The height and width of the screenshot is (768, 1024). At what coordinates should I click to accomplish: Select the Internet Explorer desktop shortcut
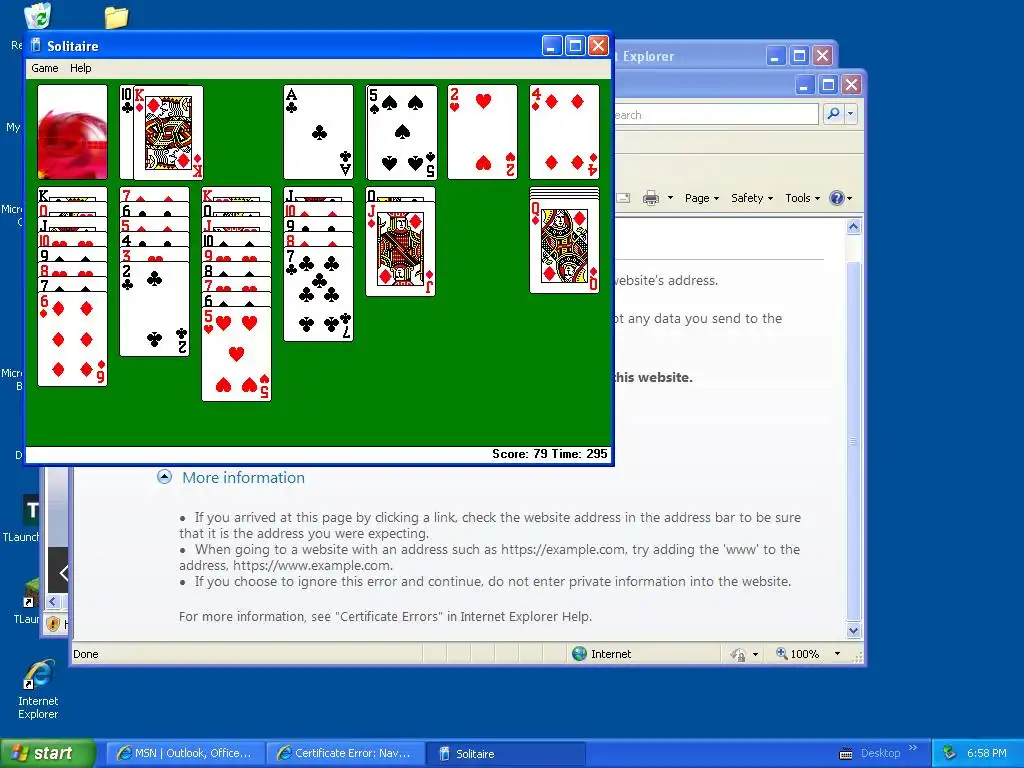coord(38,690)
